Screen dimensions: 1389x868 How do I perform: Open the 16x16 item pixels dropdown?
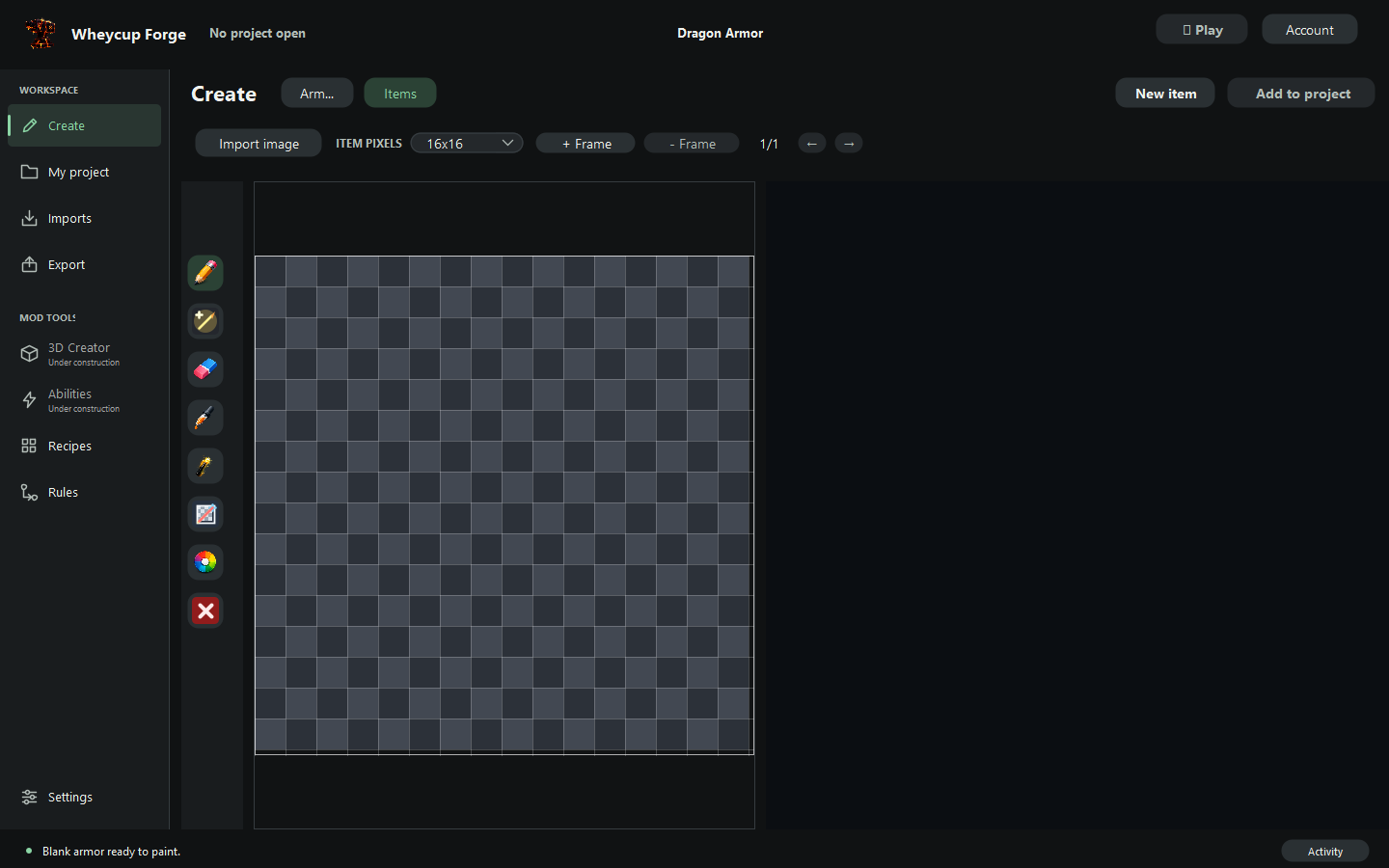coord(467,143)
